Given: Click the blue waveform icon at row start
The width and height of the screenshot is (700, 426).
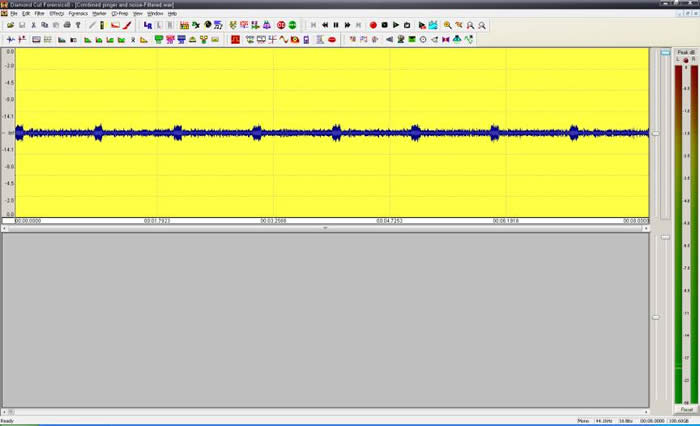Looking at the screenshot, I should click(11, 40).
